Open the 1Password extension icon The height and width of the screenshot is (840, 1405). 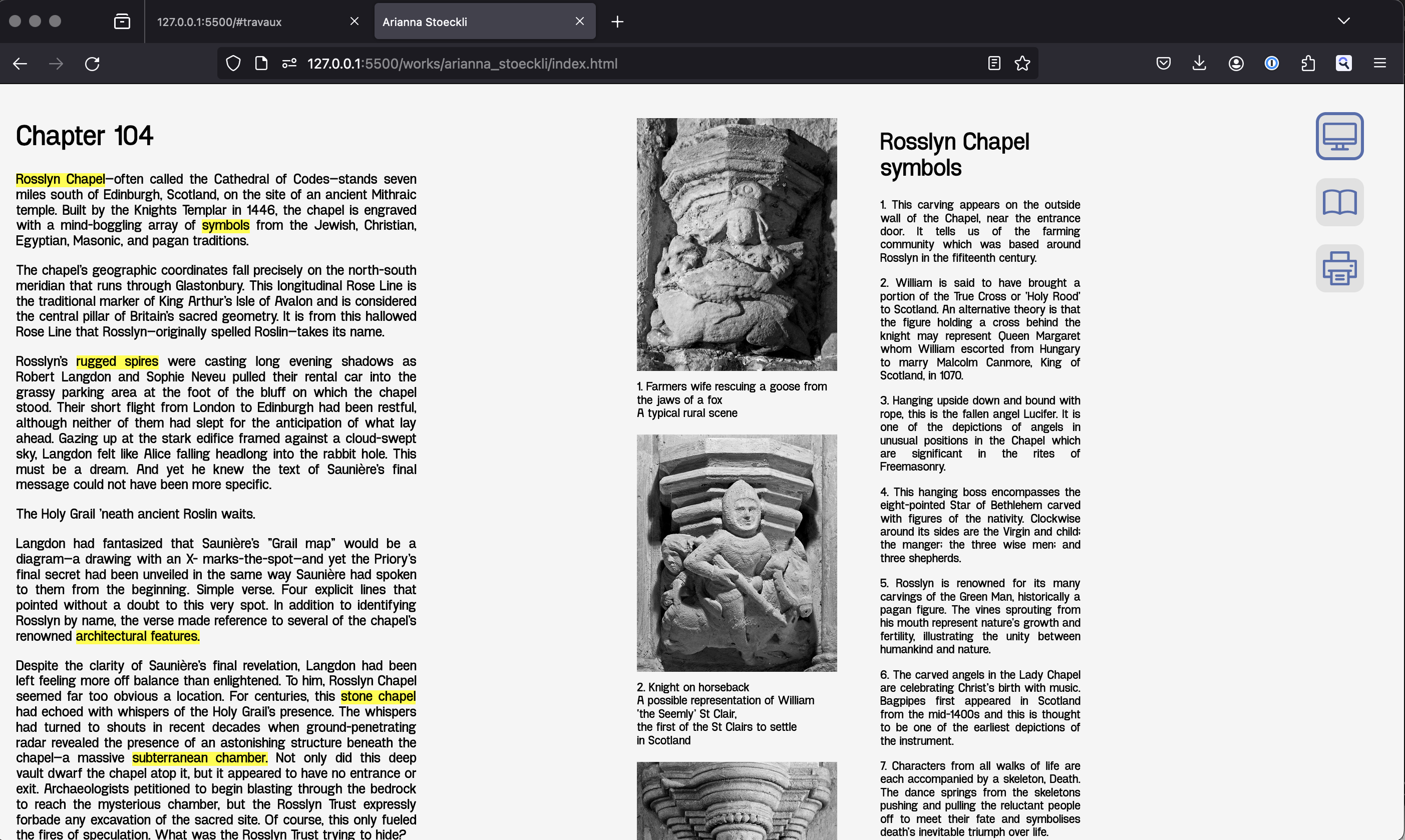click(1271, 64)
